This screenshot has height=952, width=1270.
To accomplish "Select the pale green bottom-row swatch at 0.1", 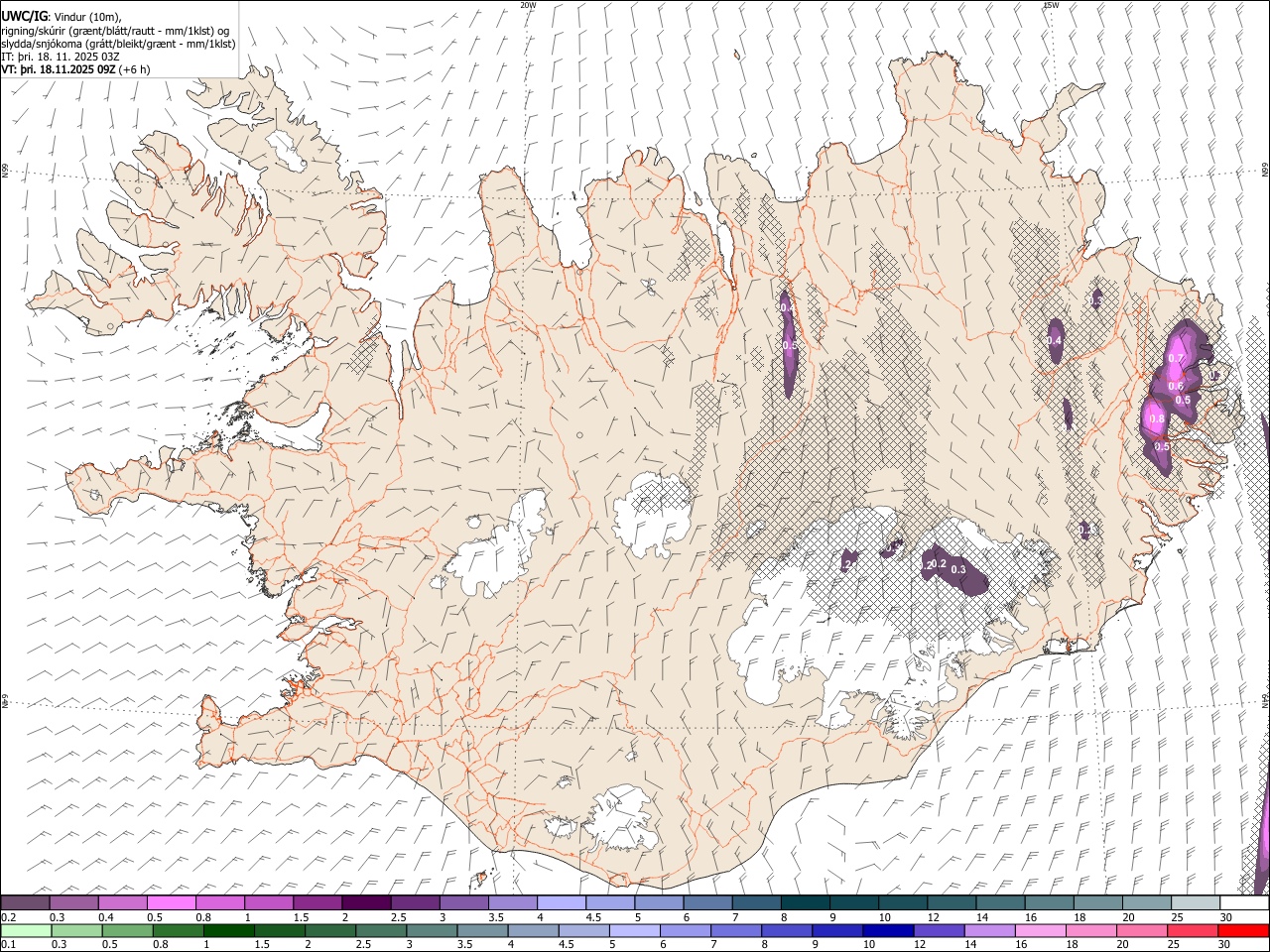I will (26, 930).
